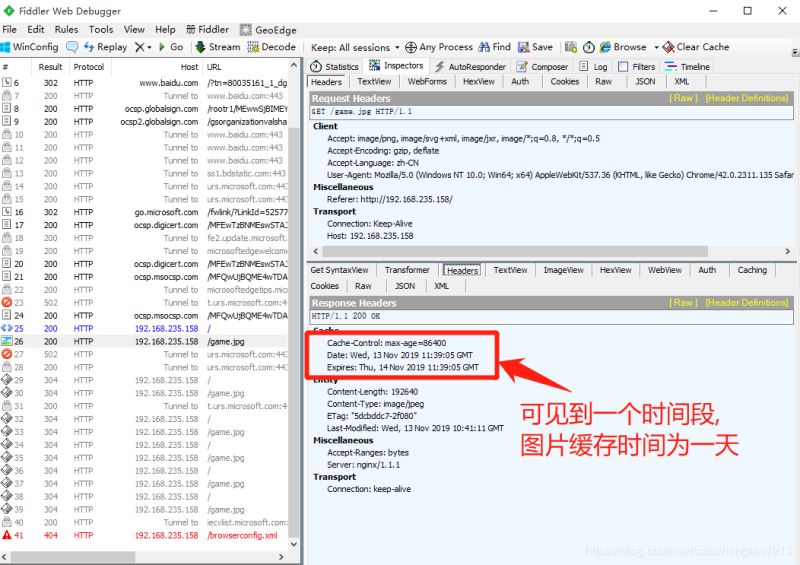Switch to response ImageView tab
The width and height of the screenshot is (800, 565).
pos(562,270)
